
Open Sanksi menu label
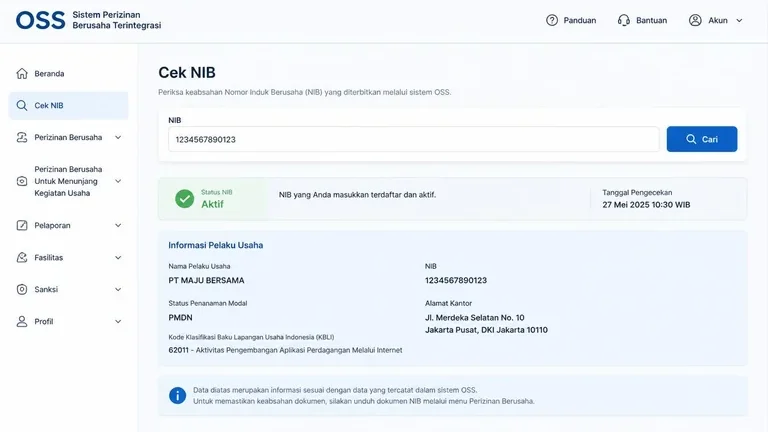[x=46, y=289]
